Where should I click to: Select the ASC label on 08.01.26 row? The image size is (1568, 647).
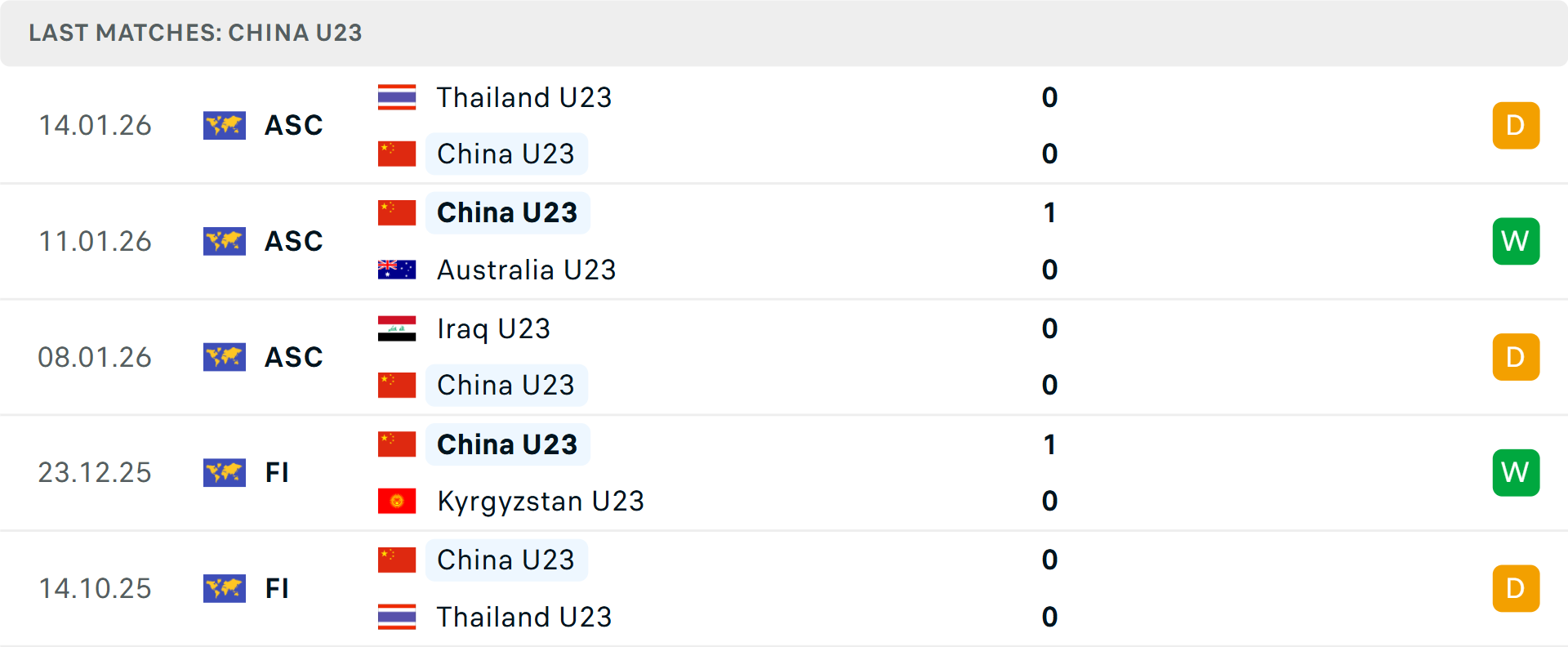[x=294, y=357]
